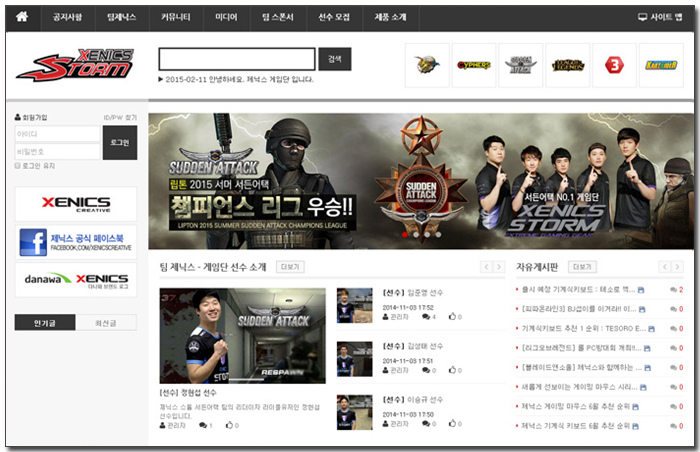Open the 미디어 menu
Screen dimensions: 700x452
coord(226,17)
